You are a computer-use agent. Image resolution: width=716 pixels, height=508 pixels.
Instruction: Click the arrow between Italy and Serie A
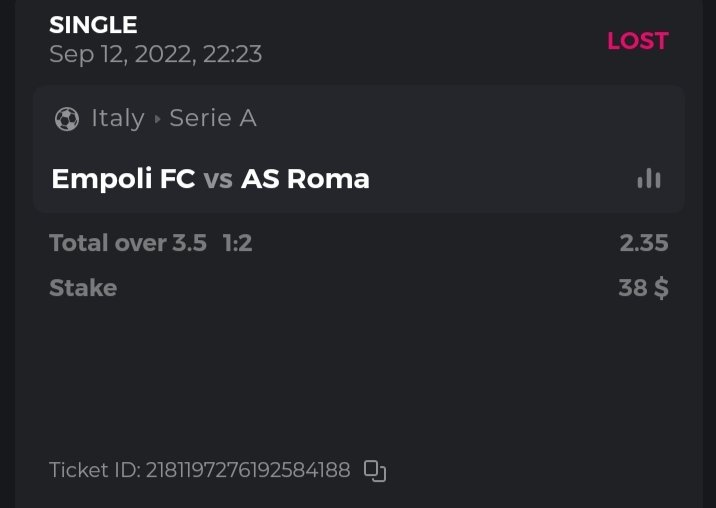(x=157, y=119)
